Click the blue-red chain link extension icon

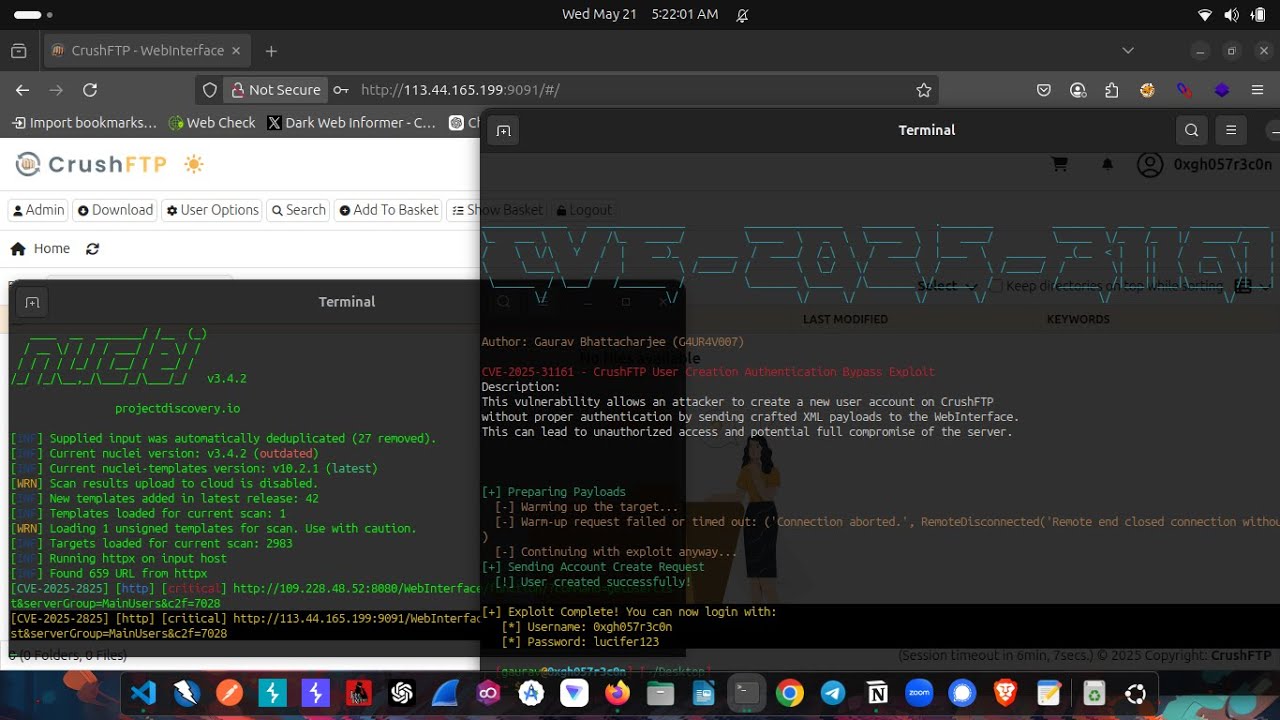point(1184,90)
